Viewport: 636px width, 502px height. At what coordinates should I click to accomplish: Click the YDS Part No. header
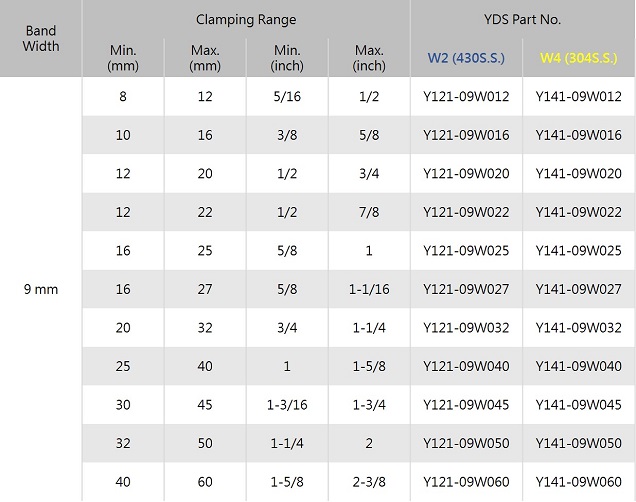pos(523,20)
